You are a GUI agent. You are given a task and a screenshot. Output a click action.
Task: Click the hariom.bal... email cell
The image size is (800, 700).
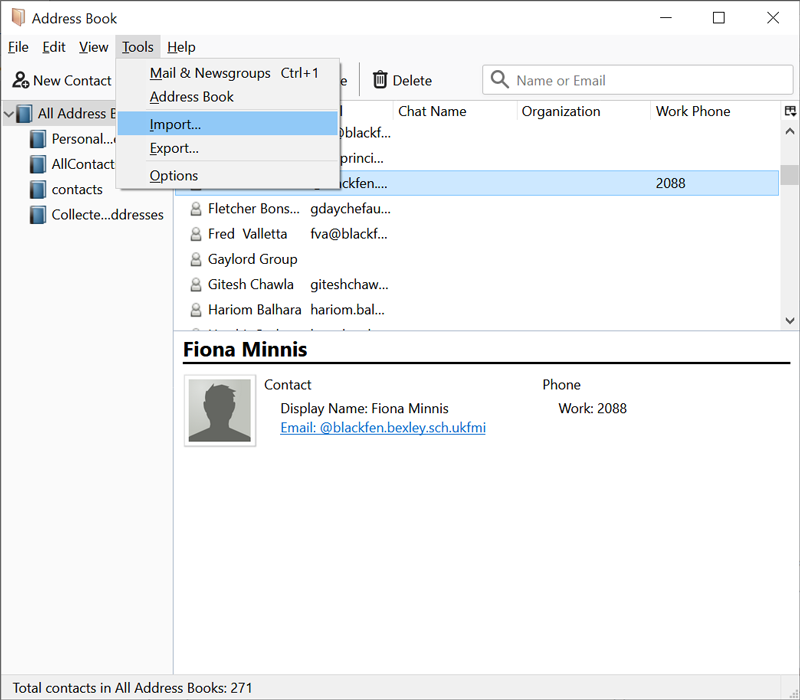347,310
